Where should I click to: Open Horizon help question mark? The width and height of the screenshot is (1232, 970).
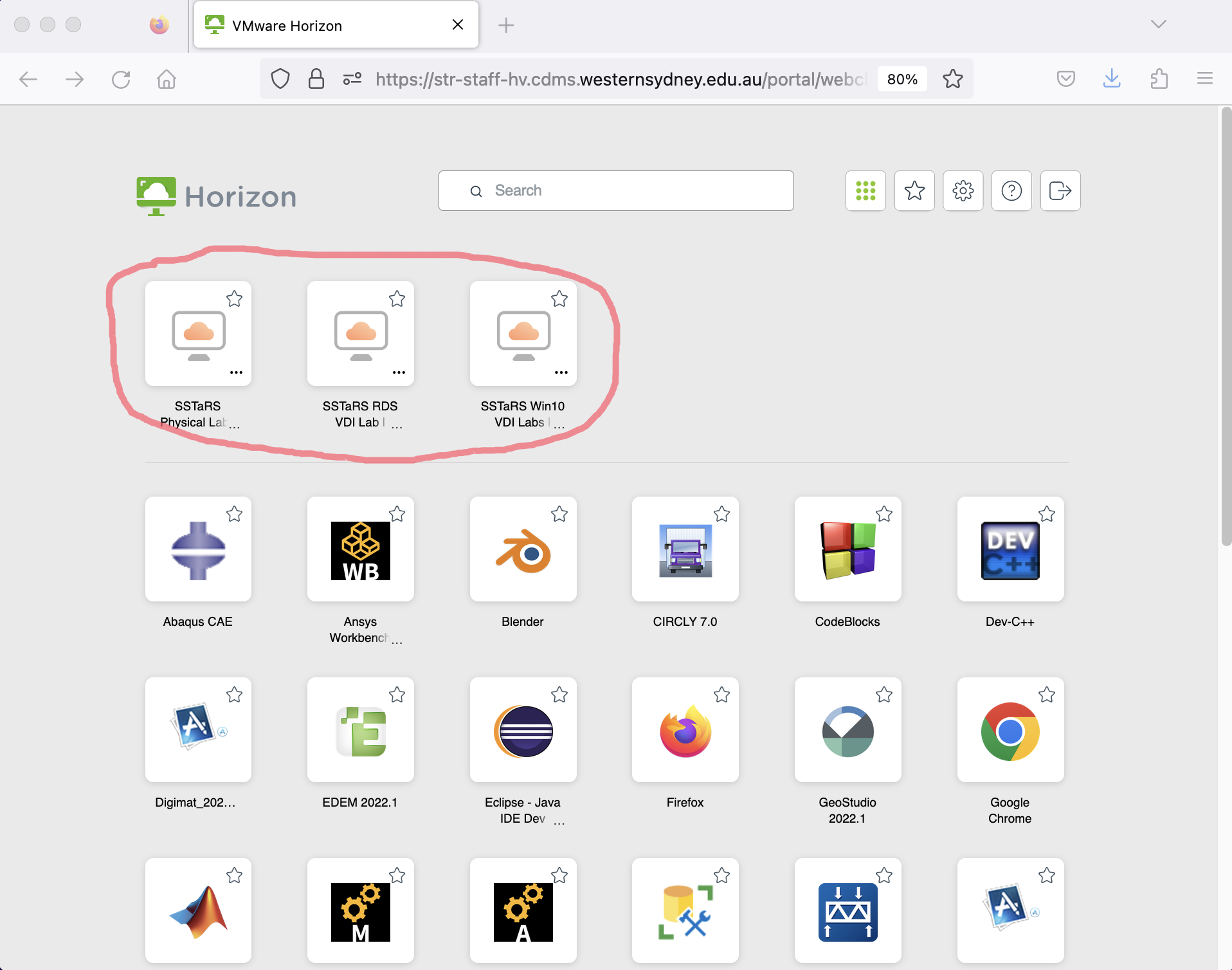pyautogui.click(x=1011, y=190)
